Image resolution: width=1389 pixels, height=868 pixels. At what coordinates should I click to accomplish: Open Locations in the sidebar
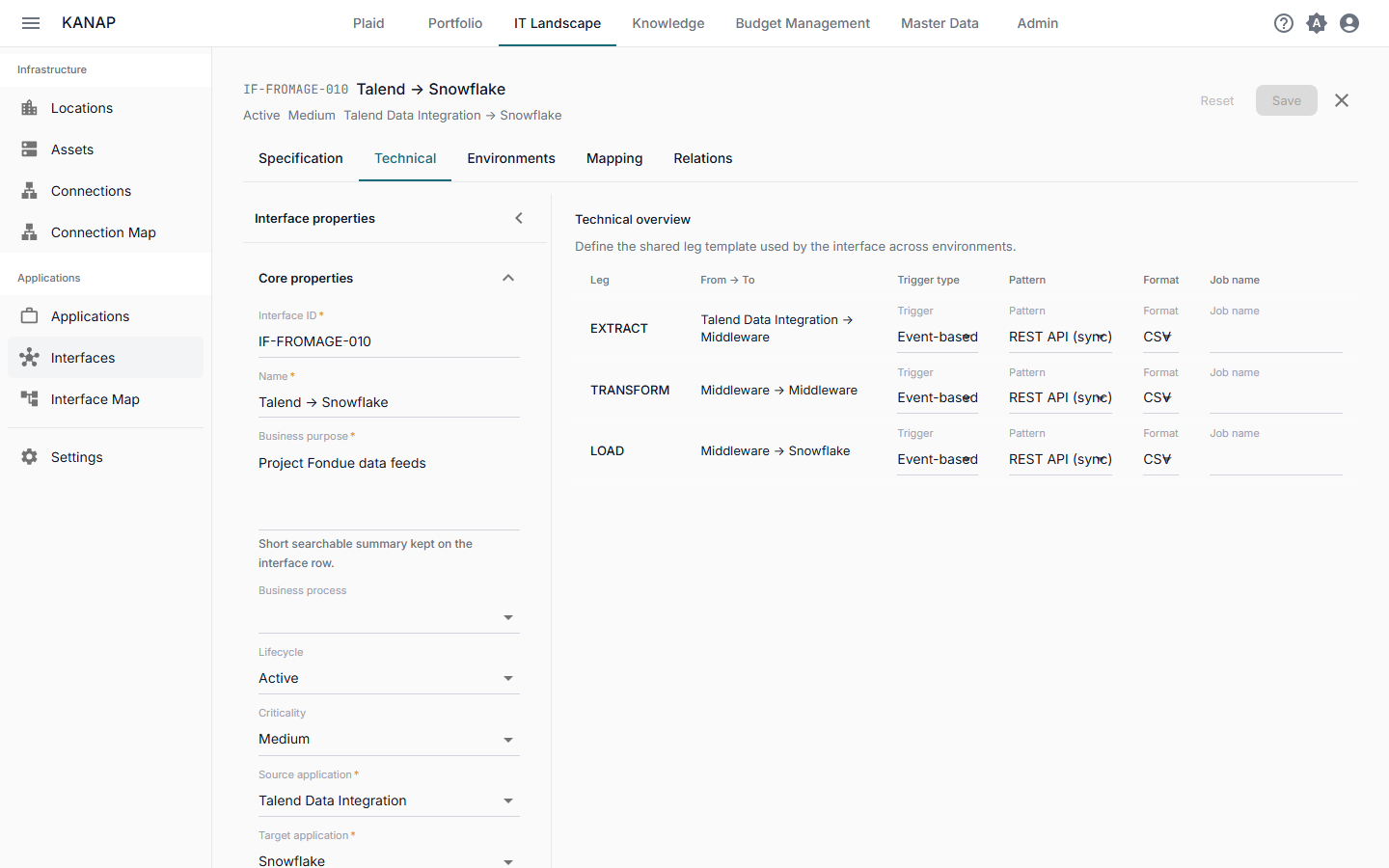click(106, 108)
